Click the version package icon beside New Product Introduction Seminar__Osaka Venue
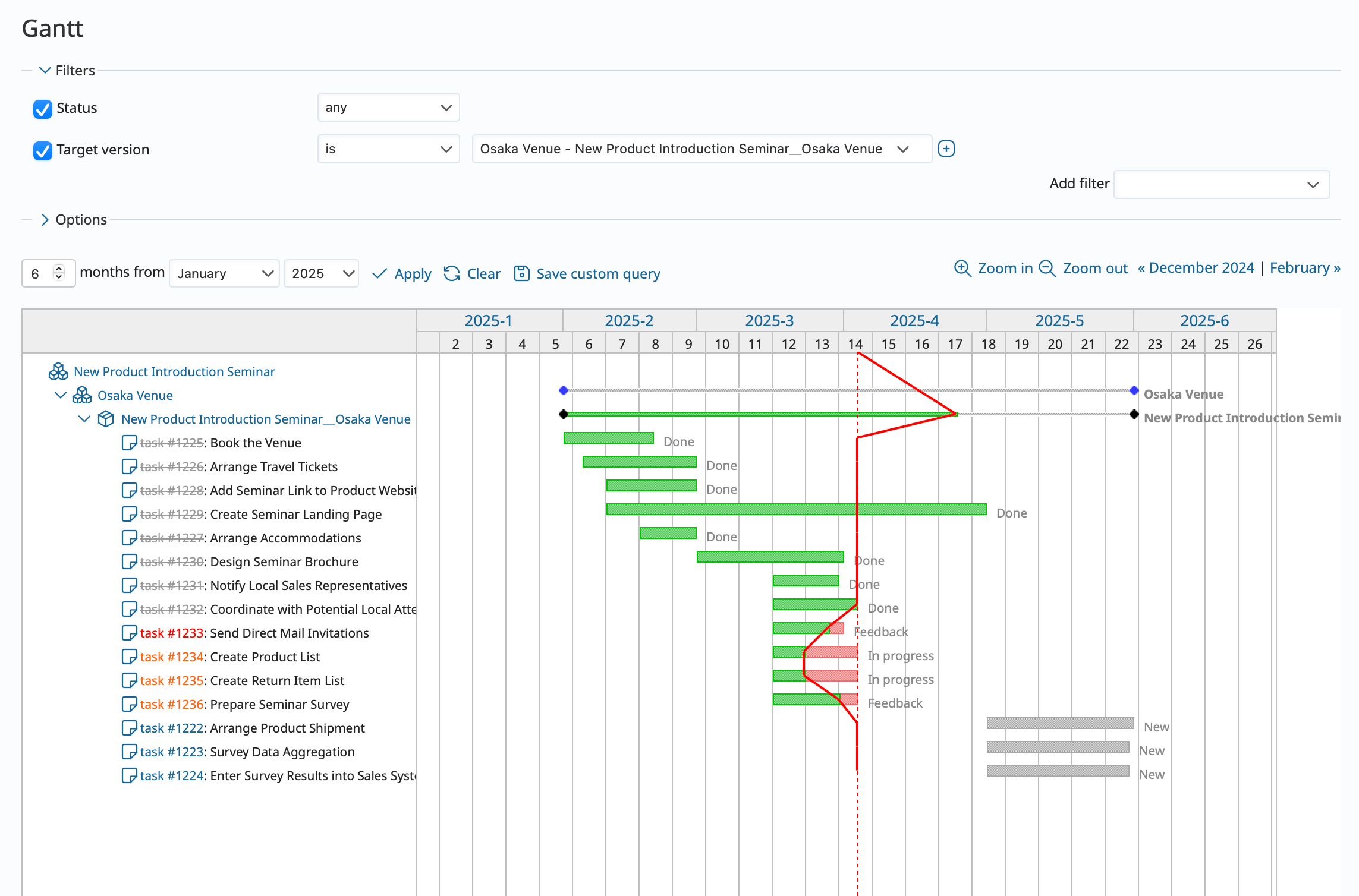 click(x=106, y=418)
